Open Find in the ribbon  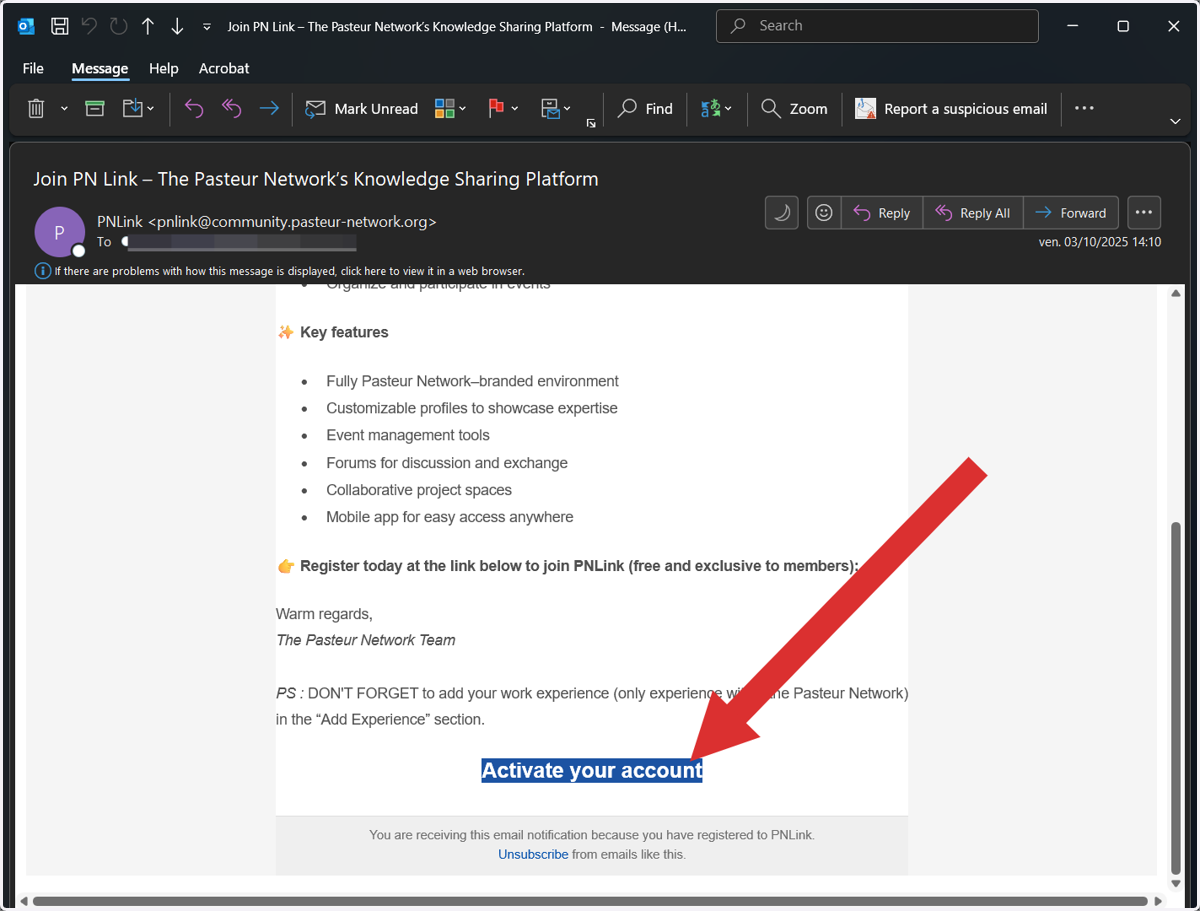point(645,109)
